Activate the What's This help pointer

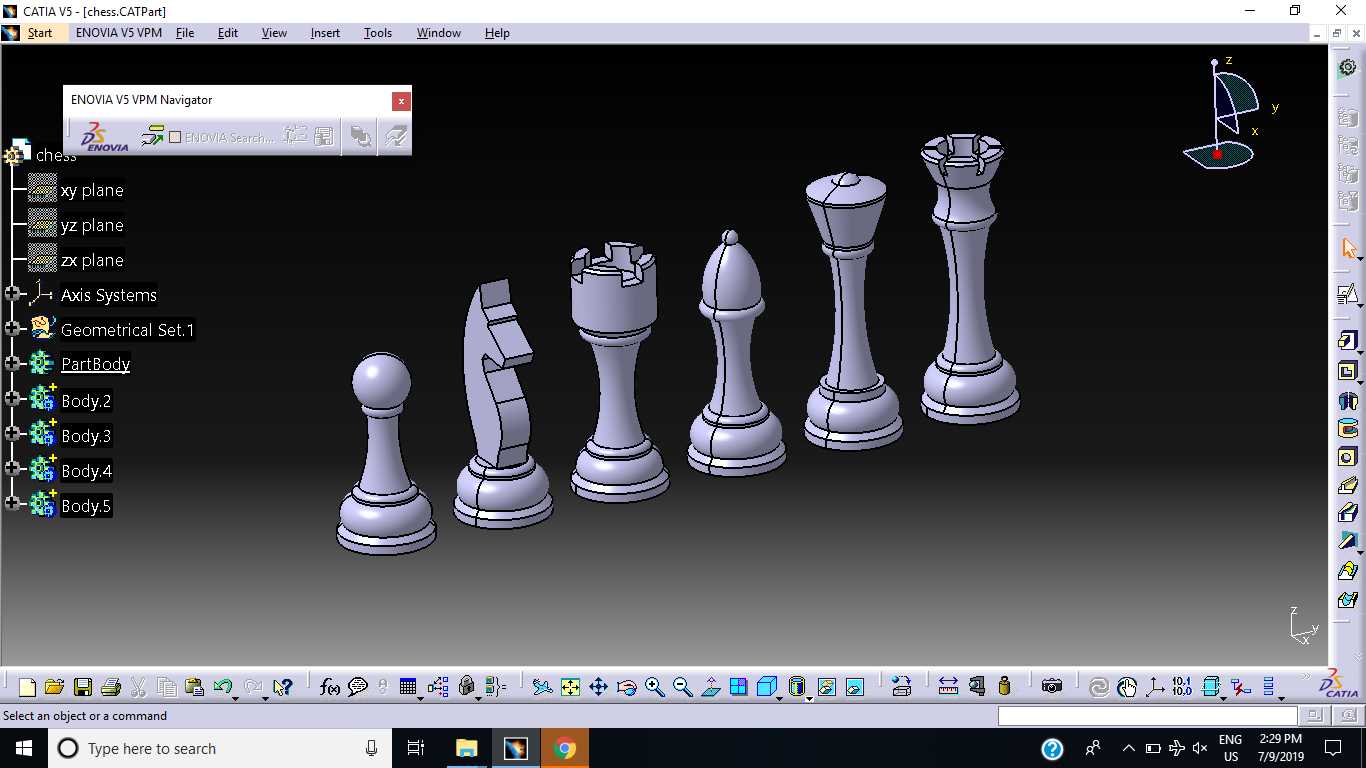click(283, 687)
